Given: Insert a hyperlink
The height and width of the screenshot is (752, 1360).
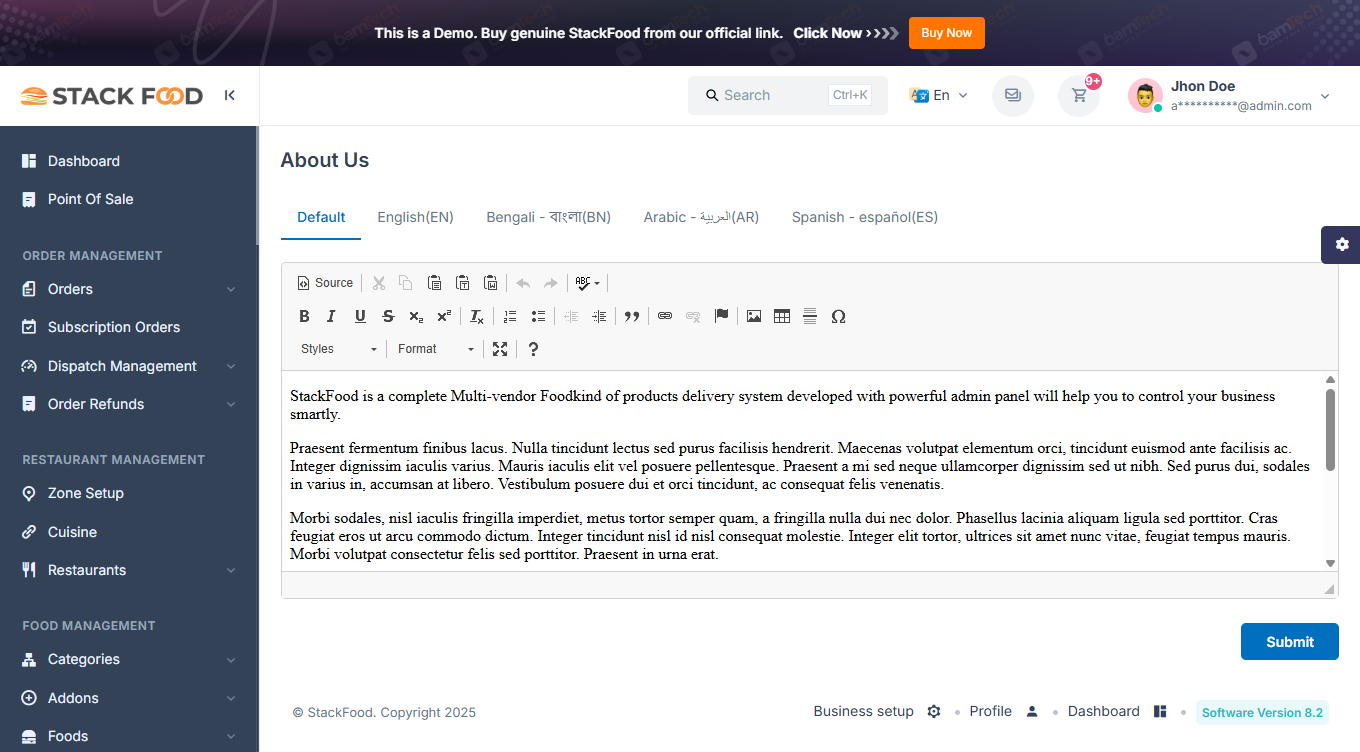Looking at the screenshot, I should pos(665,316).
